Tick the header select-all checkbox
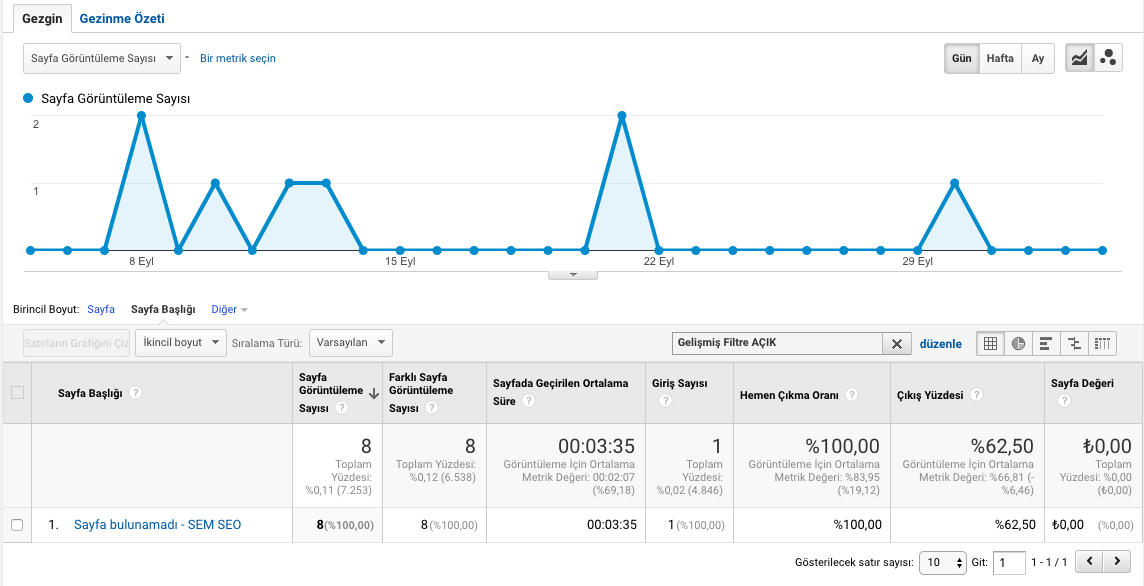 tap(18, 393)
